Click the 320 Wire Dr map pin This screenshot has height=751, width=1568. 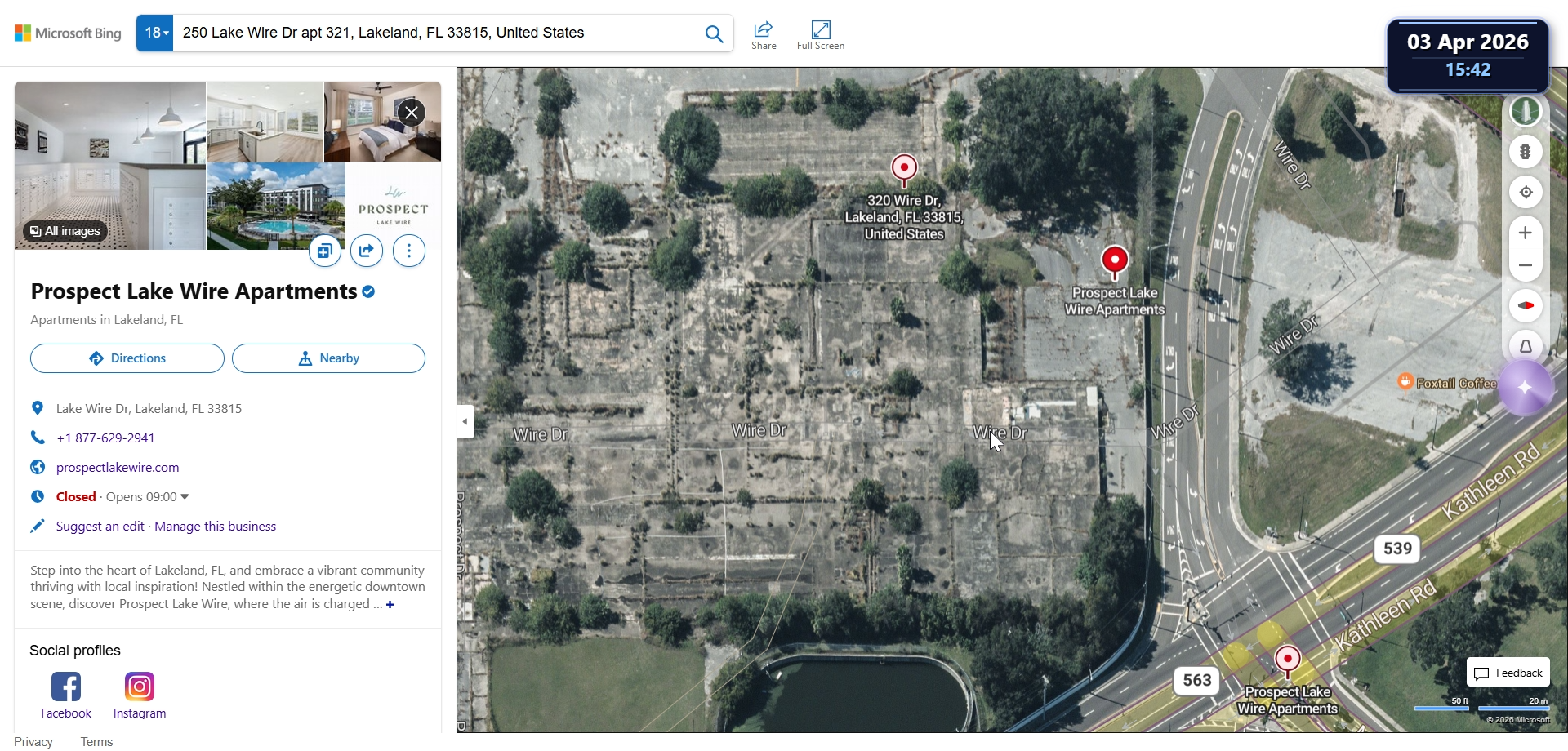(904, 170)
